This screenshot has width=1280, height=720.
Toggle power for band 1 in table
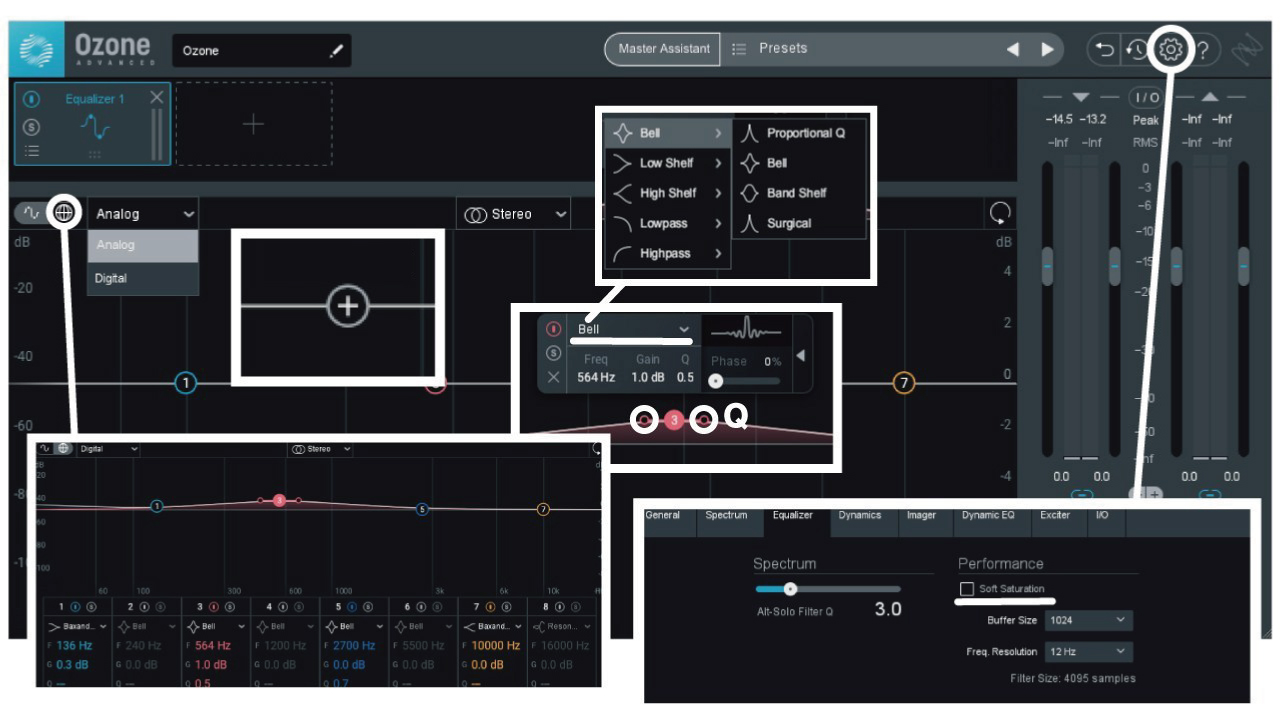tap(75, 606)
